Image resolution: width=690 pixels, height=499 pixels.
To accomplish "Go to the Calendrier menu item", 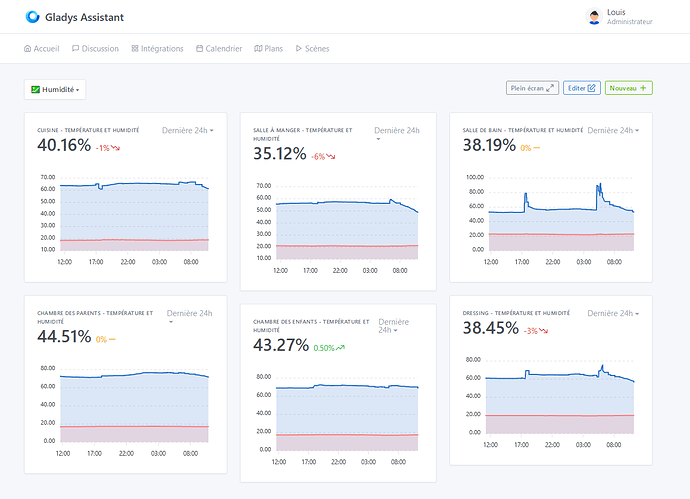I will coord(219,48).
